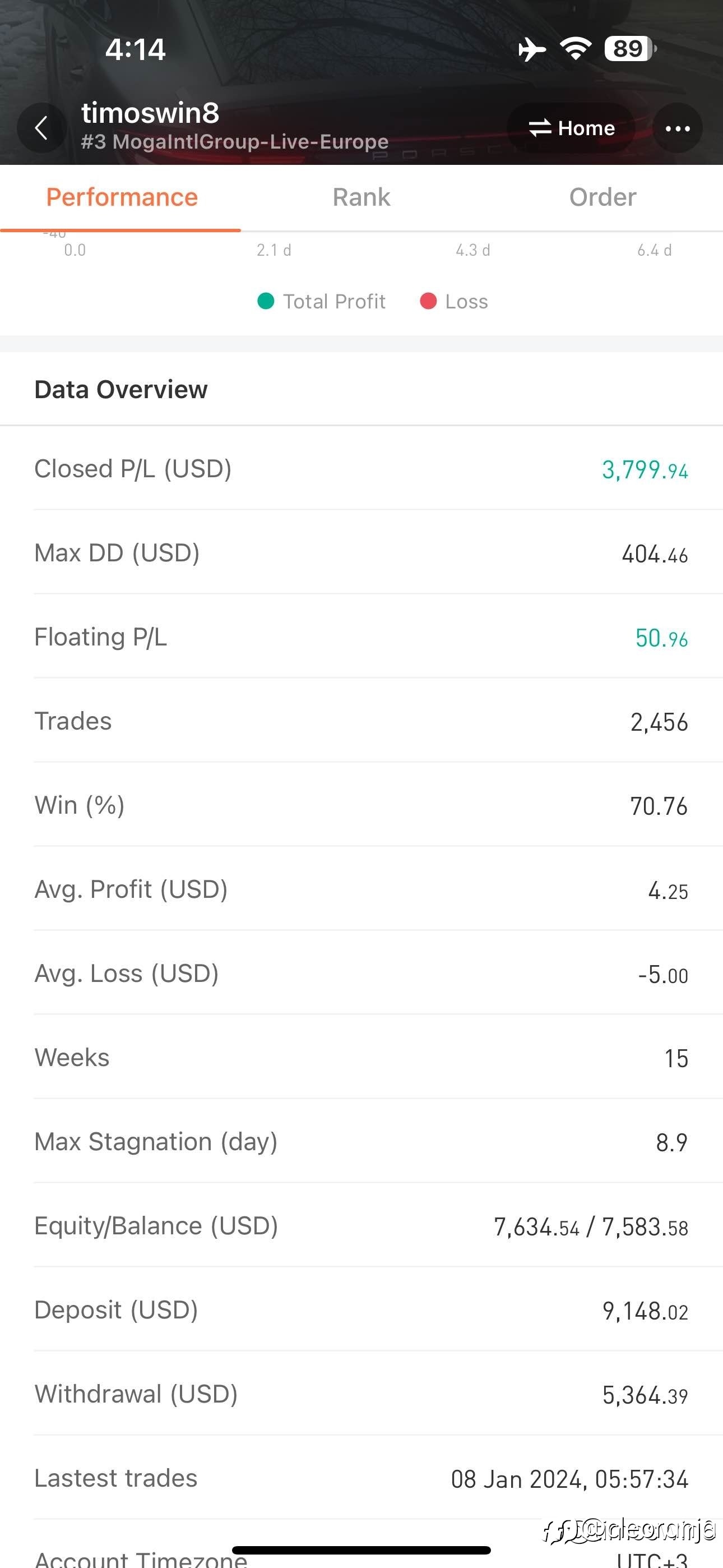Tap the Lastest trades row
Viewport: 723px width, 1568px height.
point(361,1478)
